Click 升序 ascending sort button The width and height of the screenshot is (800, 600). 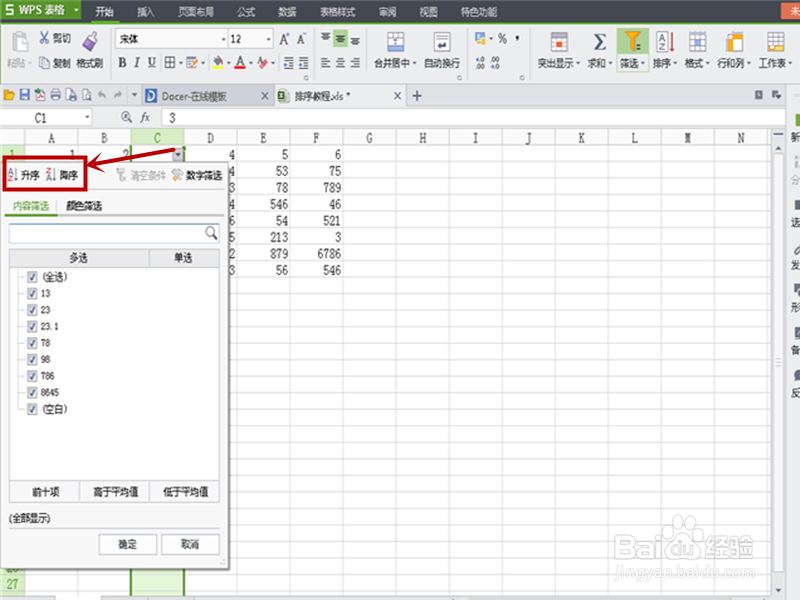[x=23, y=175]
